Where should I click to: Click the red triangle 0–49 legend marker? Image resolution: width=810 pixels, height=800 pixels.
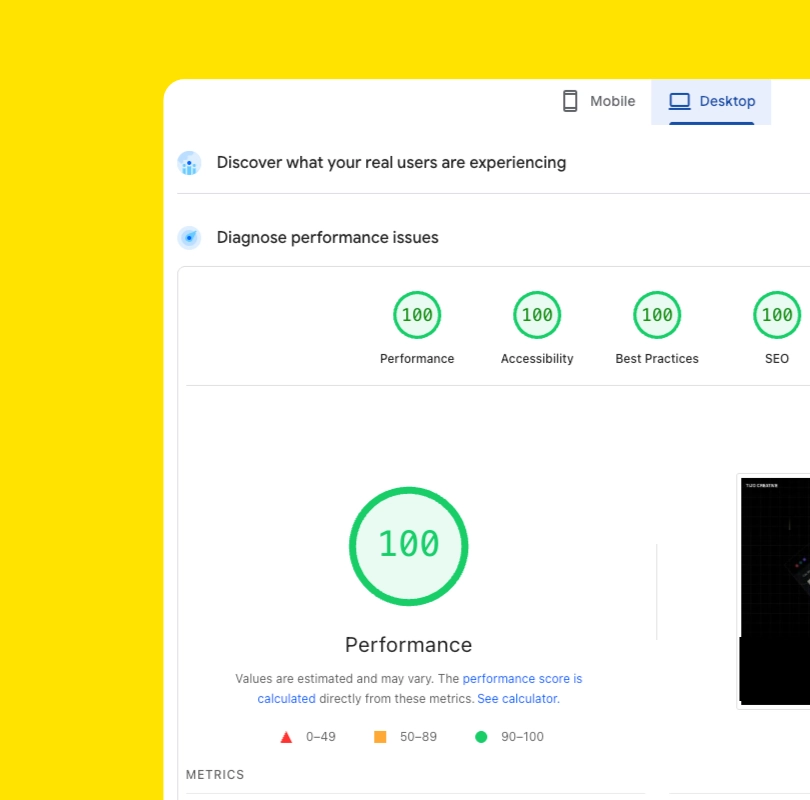click(286, 738)
